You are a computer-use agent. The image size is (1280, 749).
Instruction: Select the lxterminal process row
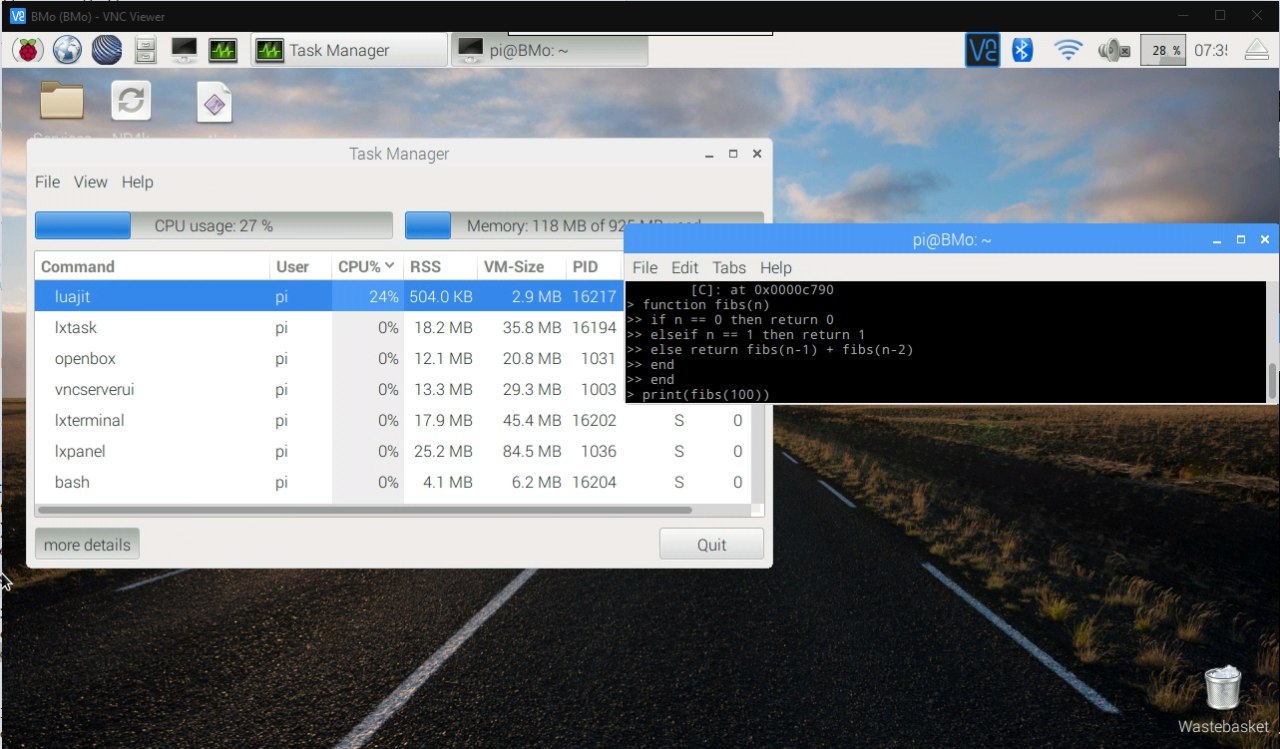(393, 420)
